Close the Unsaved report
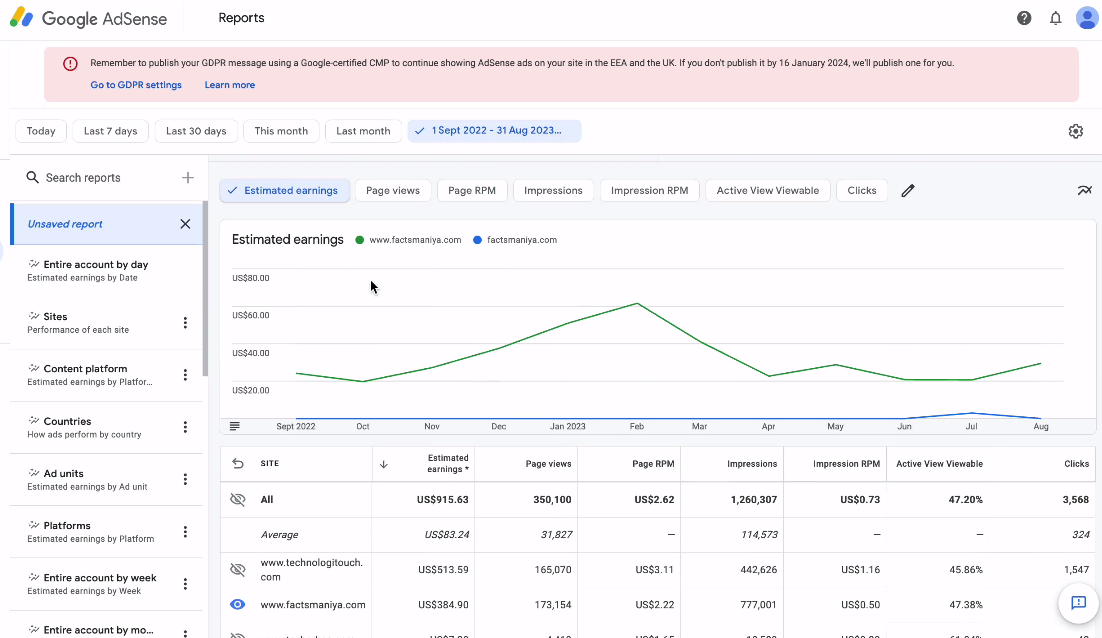This screenshot has width=1102, height=638. pos(185,224)
